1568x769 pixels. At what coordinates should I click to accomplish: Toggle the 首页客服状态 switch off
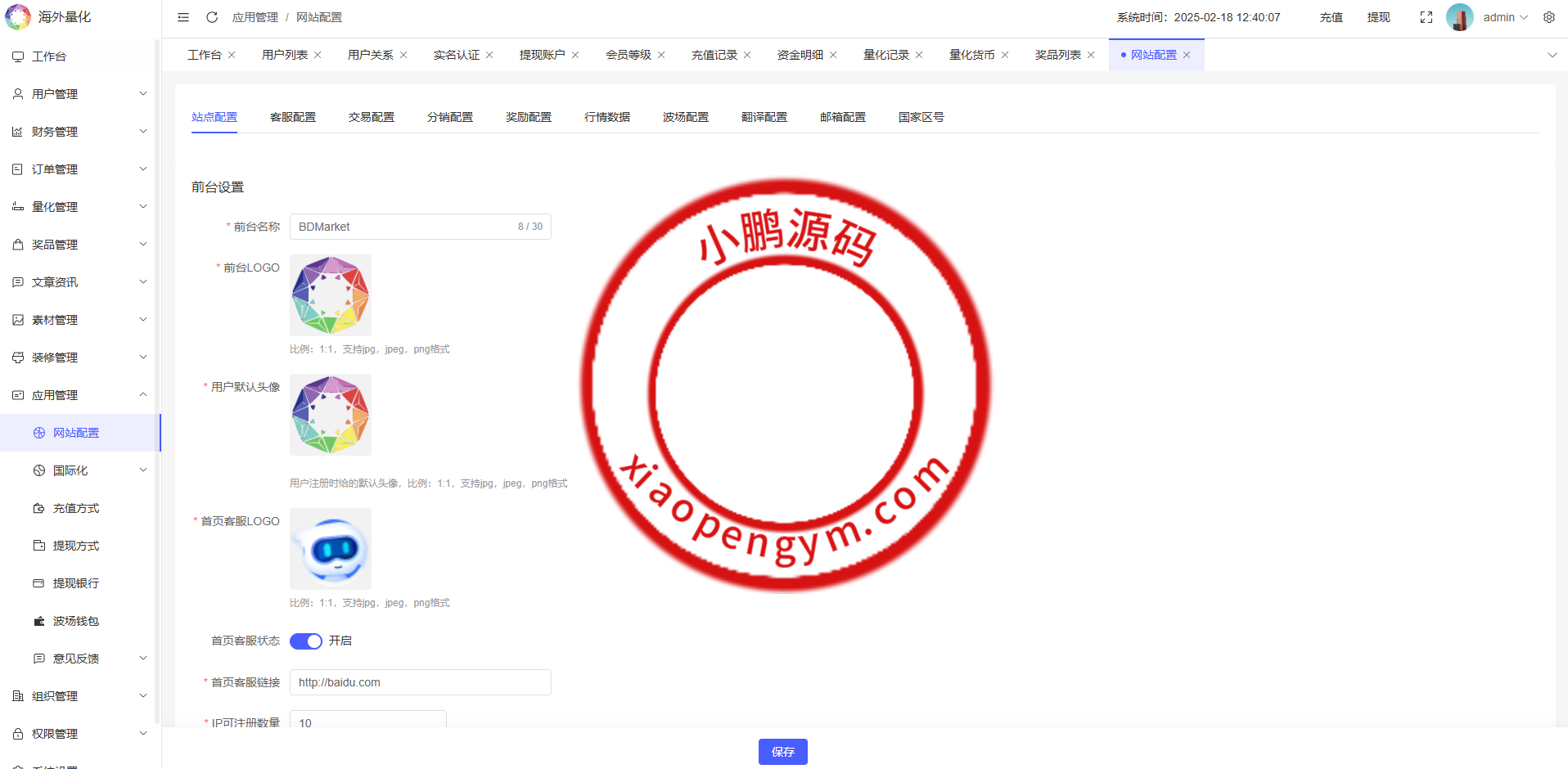(x=306, y=641)
